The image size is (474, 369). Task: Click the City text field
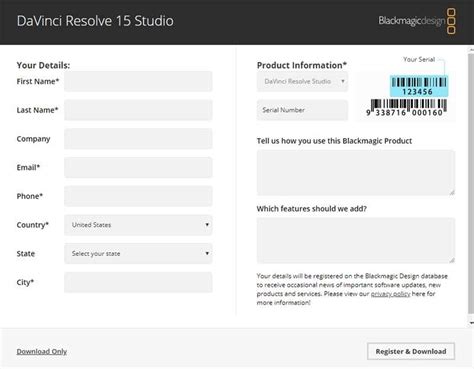pyautogui.click(x=138, y=282)
